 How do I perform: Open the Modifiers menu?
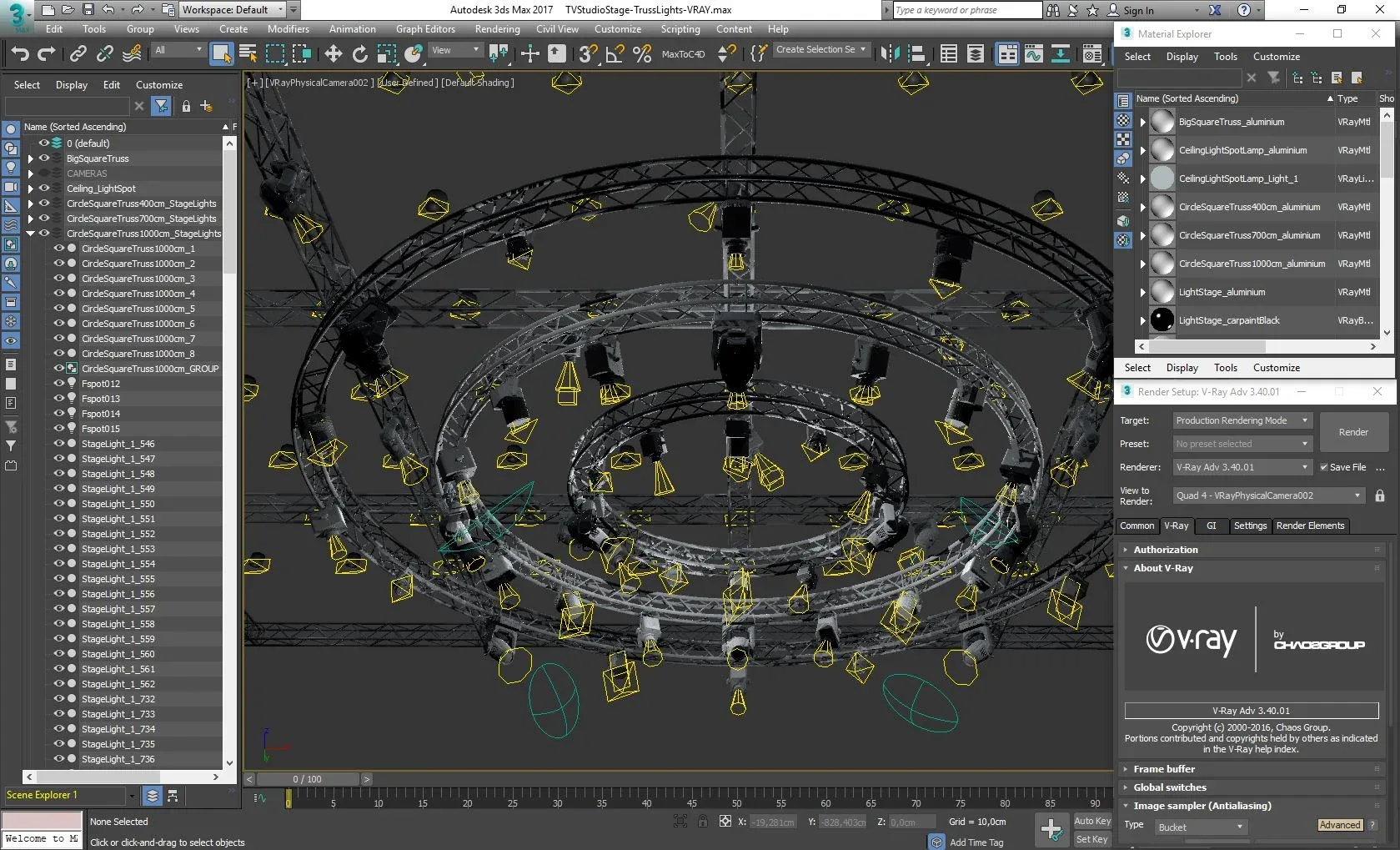pyautogui.click(x=289, y=29)
